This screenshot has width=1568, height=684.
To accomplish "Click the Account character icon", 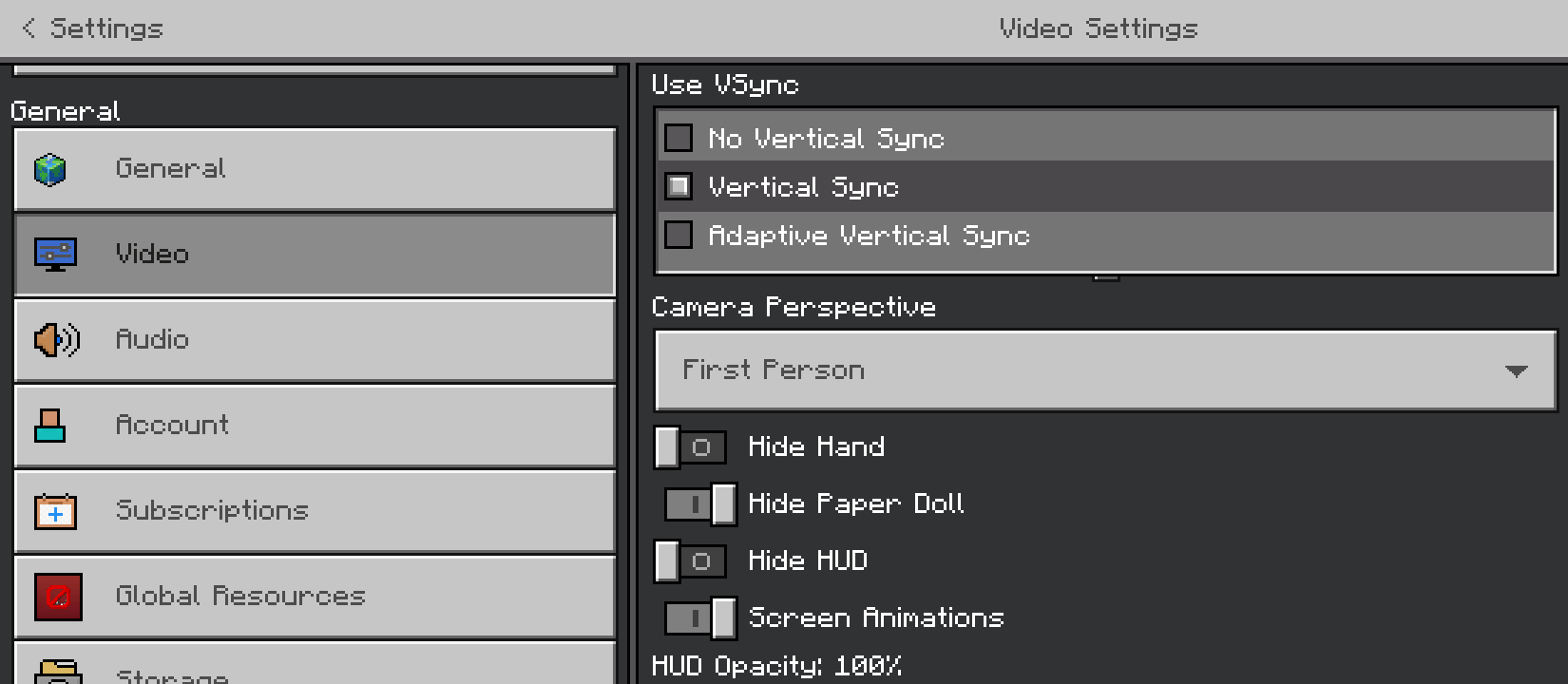I will [49, 426].
